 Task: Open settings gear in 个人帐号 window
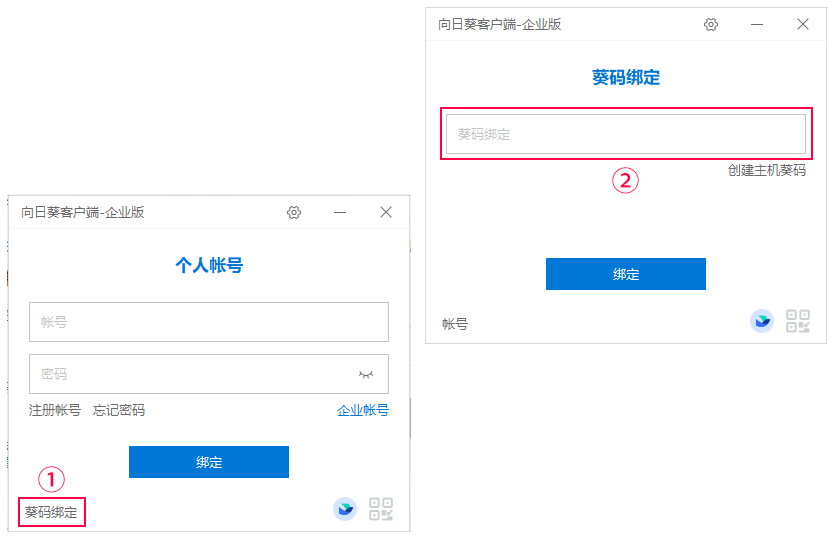294,213
